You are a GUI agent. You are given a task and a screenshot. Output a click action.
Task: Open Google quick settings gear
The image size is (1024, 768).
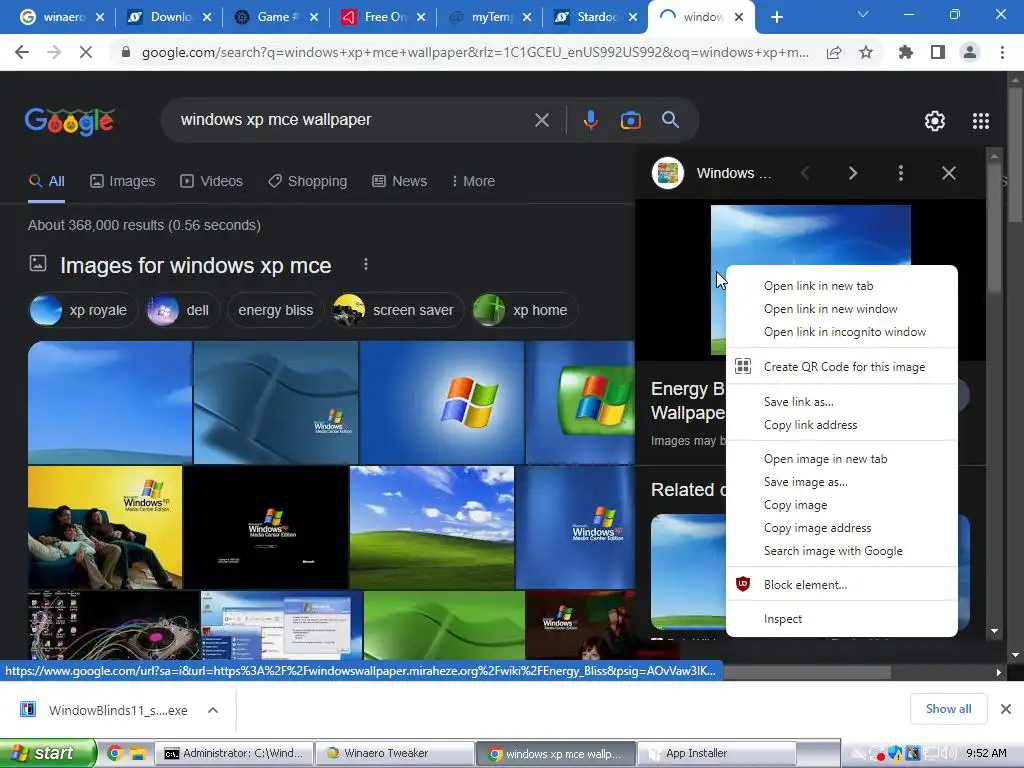pyautogui.click(x=935, y=121)
